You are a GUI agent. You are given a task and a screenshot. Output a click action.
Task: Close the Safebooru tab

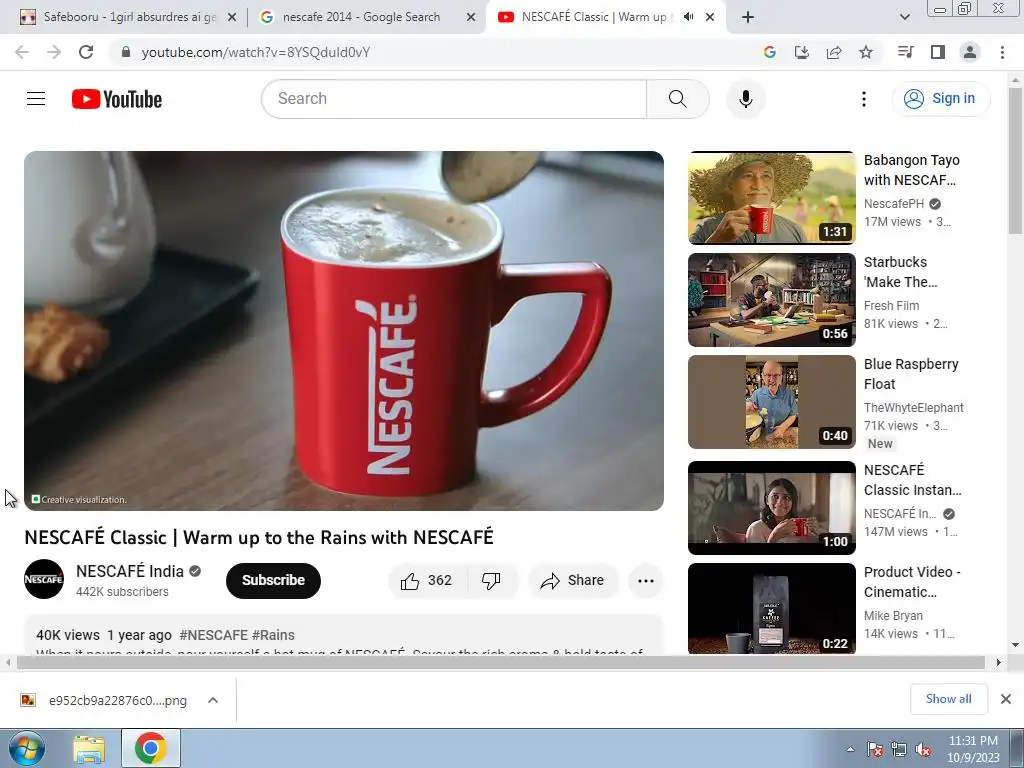click(x=232, y=18)
